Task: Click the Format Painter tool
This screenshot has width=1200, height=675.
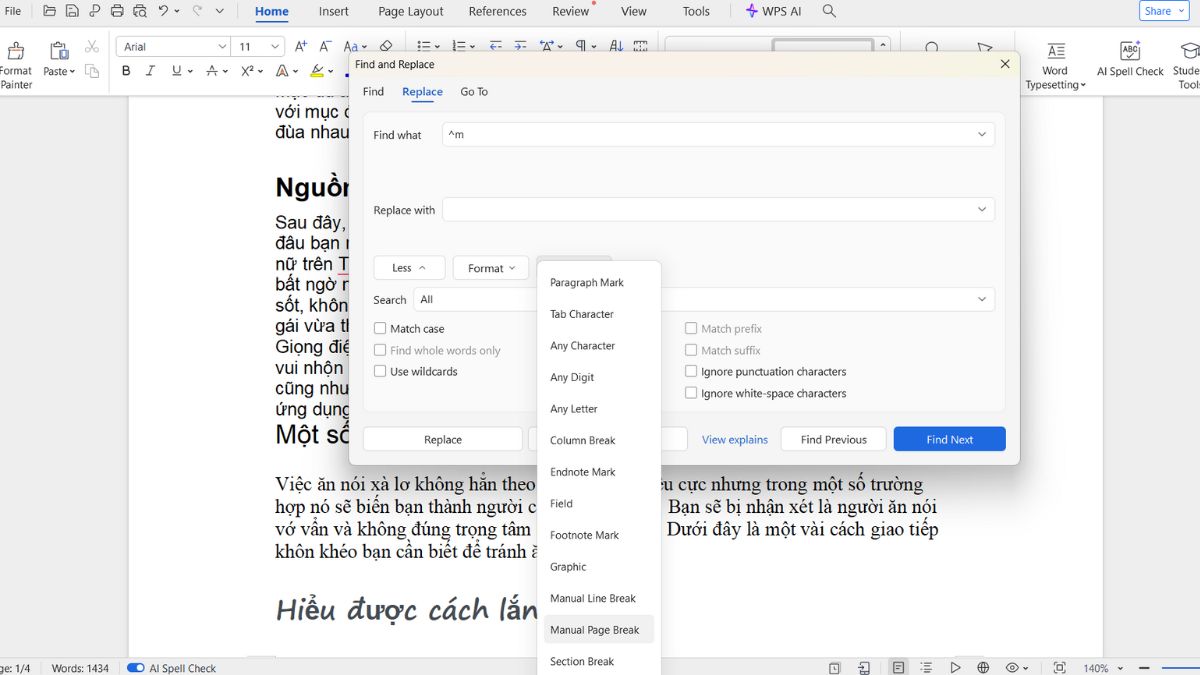Action: click(x=16, y=65)
